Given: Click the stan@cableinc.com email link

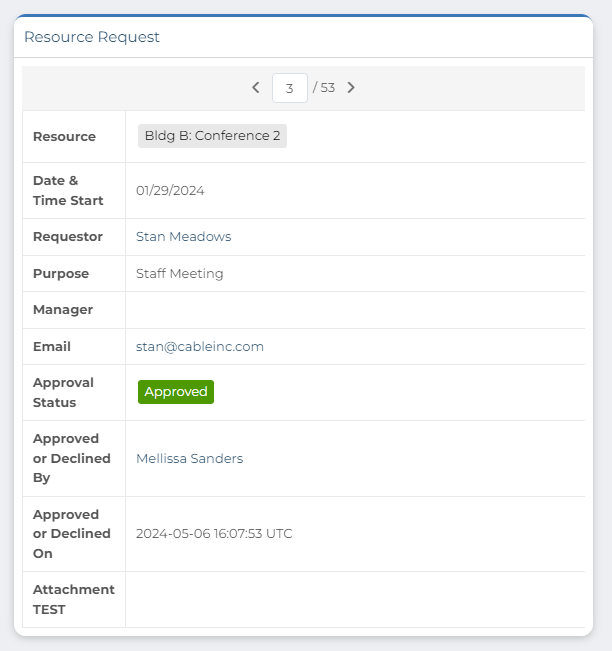Looking at the screenshot, I should [x=200, y=347].
